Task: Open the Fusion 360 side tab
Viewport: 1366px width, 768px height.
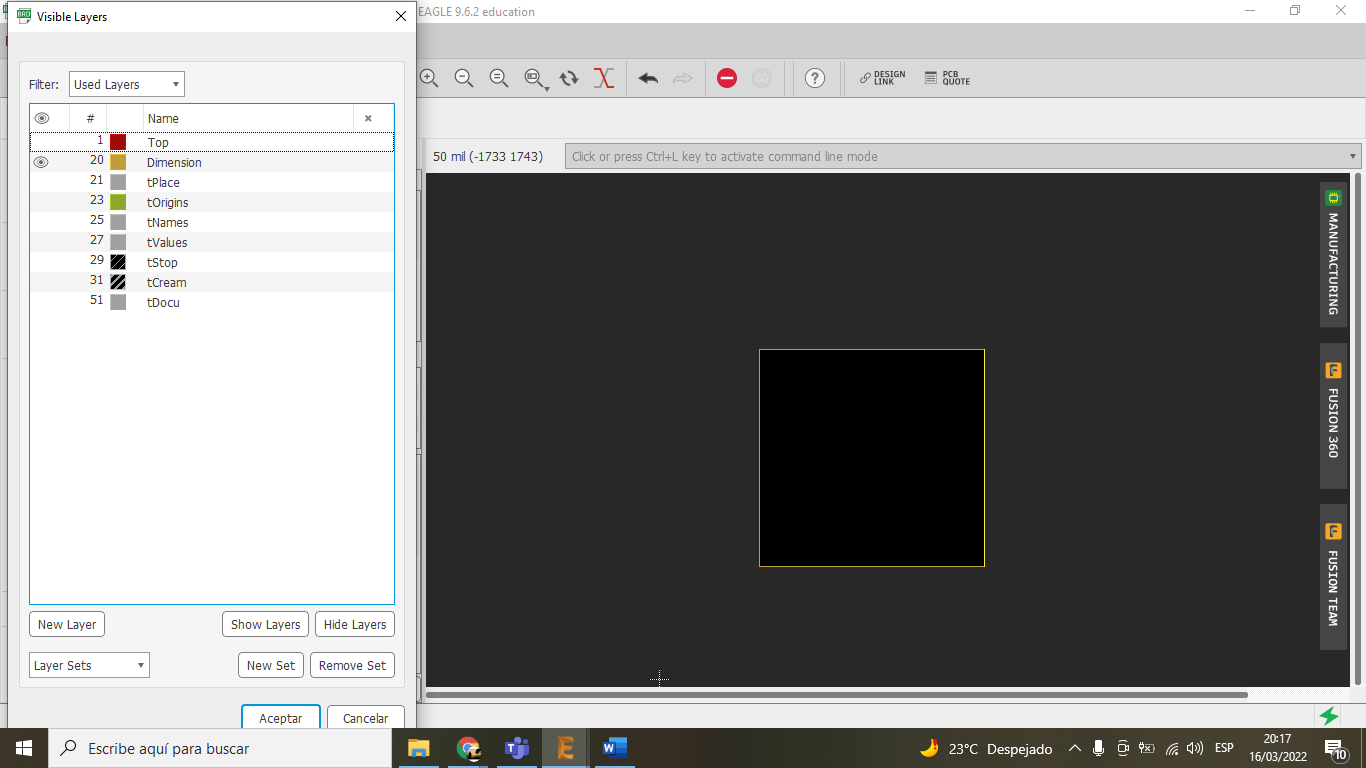Action: [x=1333, y=416]
